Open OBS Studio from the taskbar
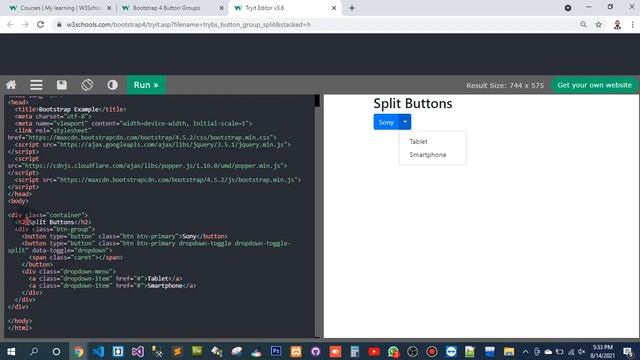This screenshot has height=360, width=640. pyautogui.click(x=413, y=351)
